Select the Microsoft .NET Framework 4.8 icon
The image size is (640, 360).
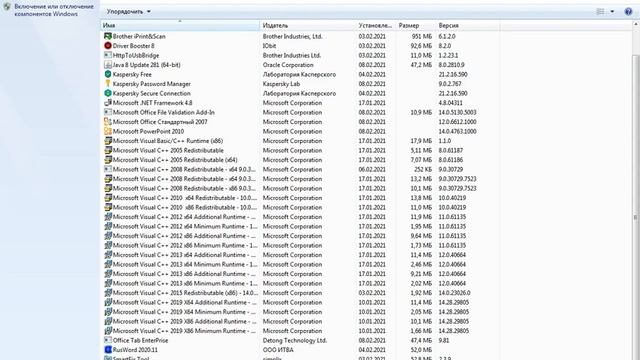click(x=108, y=103)
